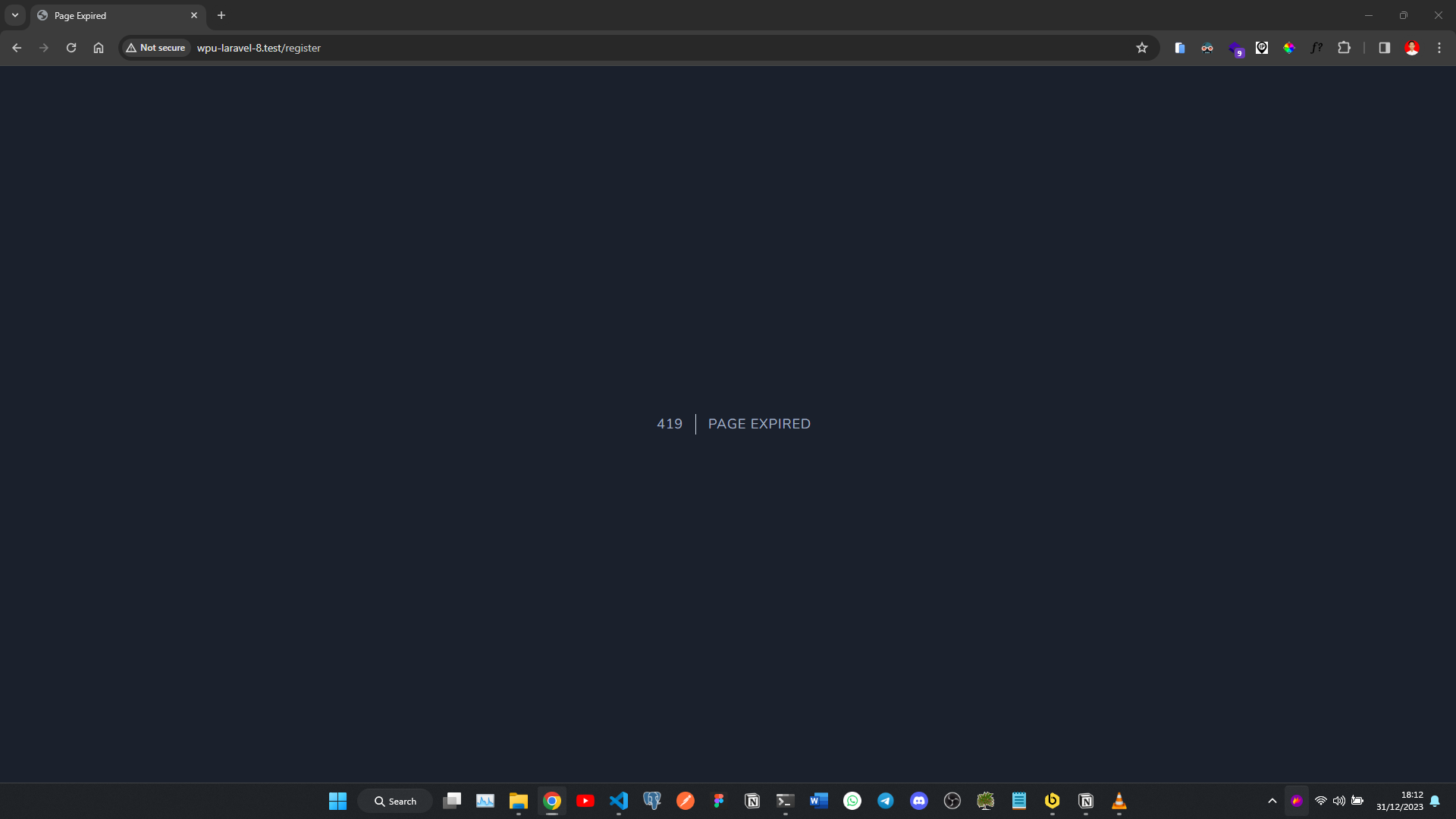The image size is (1456, 819).
Task: Expand the tab search dropdown arrow
Action: click(x=15, y=15)
